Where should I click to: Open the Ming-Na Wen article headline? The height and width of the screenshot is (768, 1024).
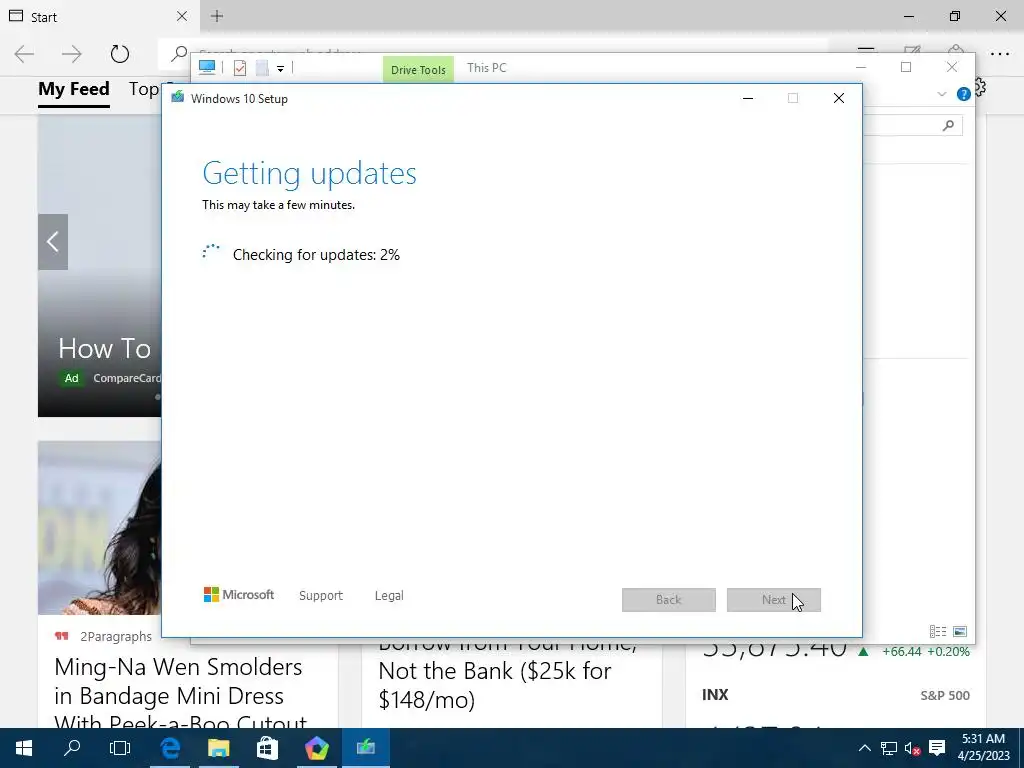click(180, 696)
